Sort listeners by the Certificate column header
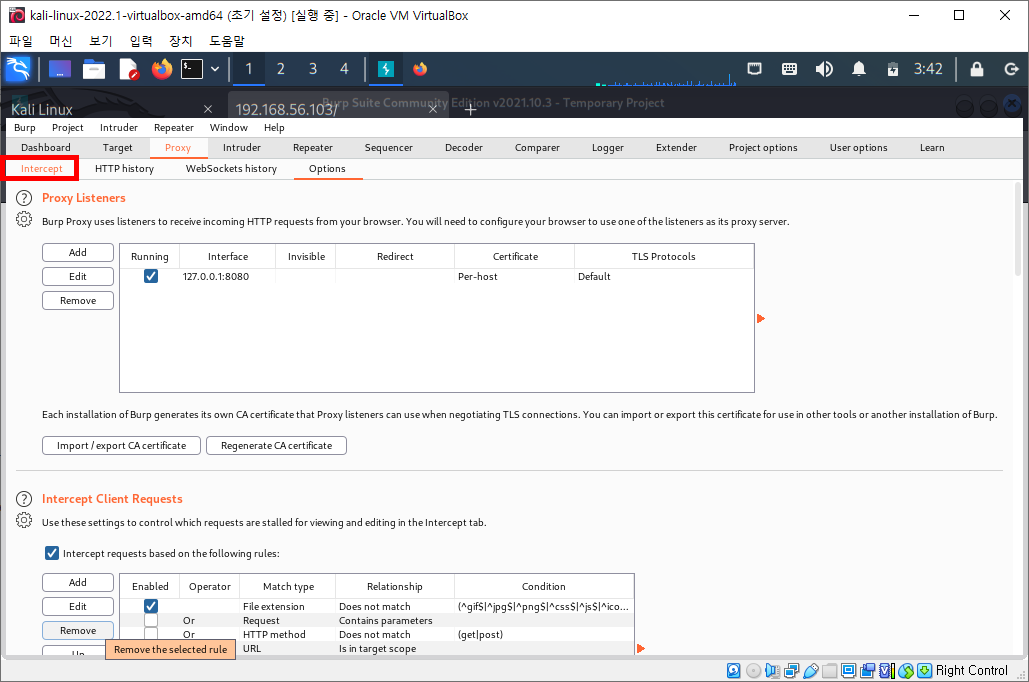Image resolution: width=1029 pixels, height=682 pixels. click(514, 257)
